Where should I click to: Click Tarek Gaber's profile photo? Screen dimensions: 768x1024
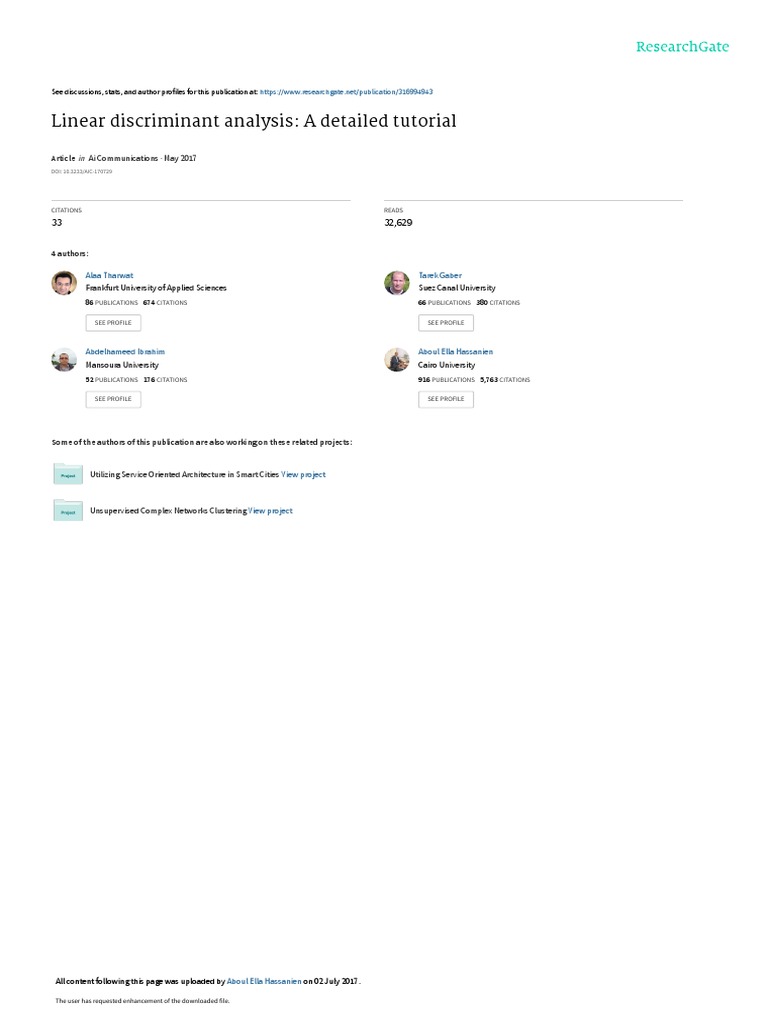[396, 283]
